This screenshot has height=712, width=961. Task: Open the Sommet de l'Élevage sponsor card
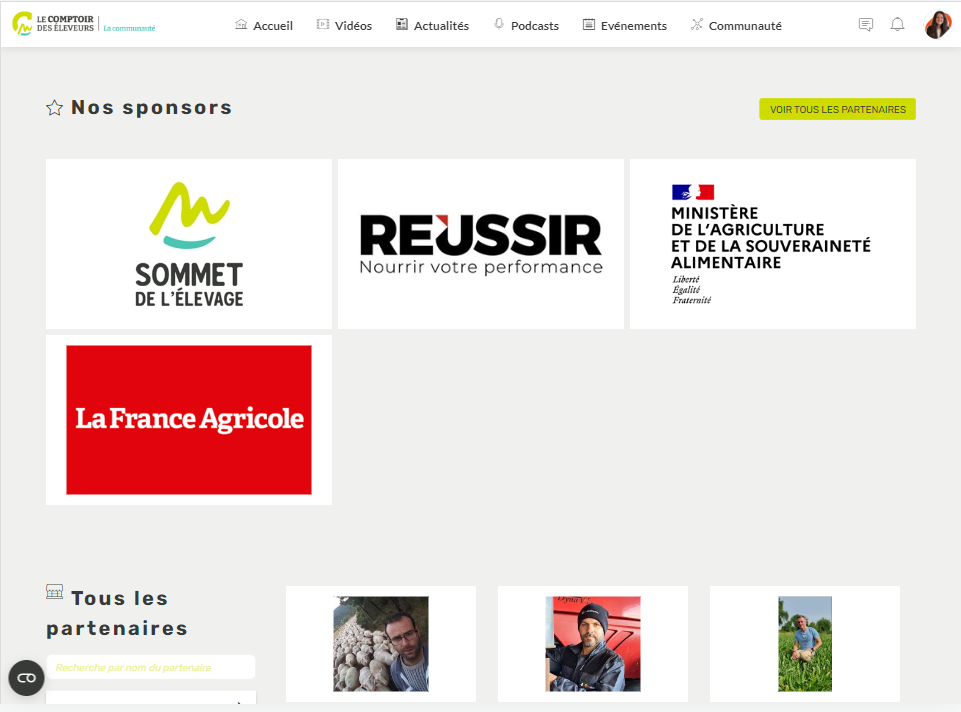pyautogui.click(x=189, y=244)
